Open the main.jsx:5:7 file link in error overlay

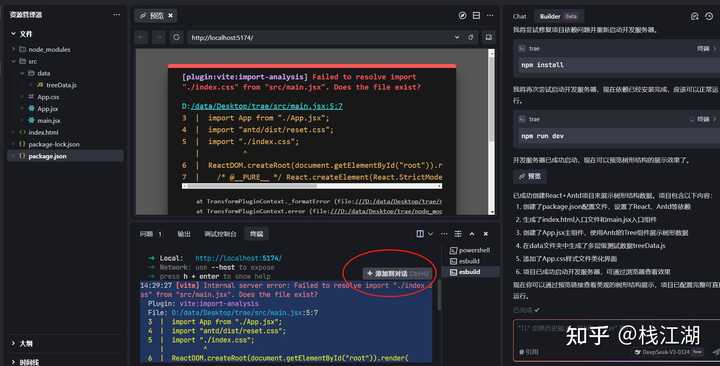coord(266,106)
